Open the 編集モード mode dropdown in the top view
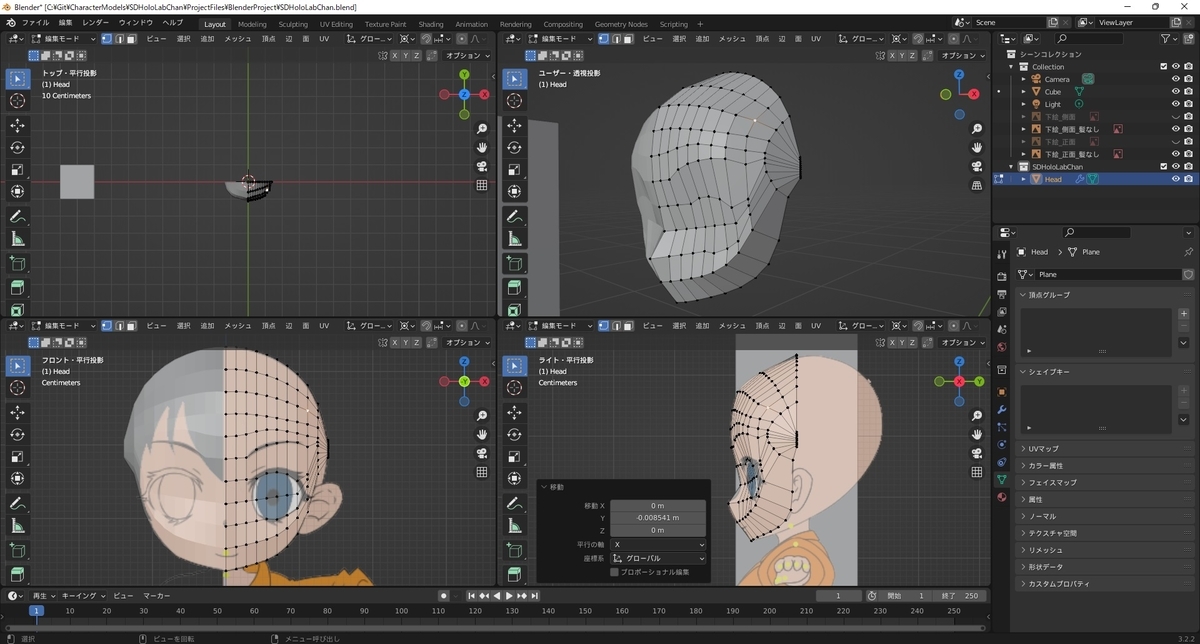Viewport: 1200px width, 644px height. 62,39
